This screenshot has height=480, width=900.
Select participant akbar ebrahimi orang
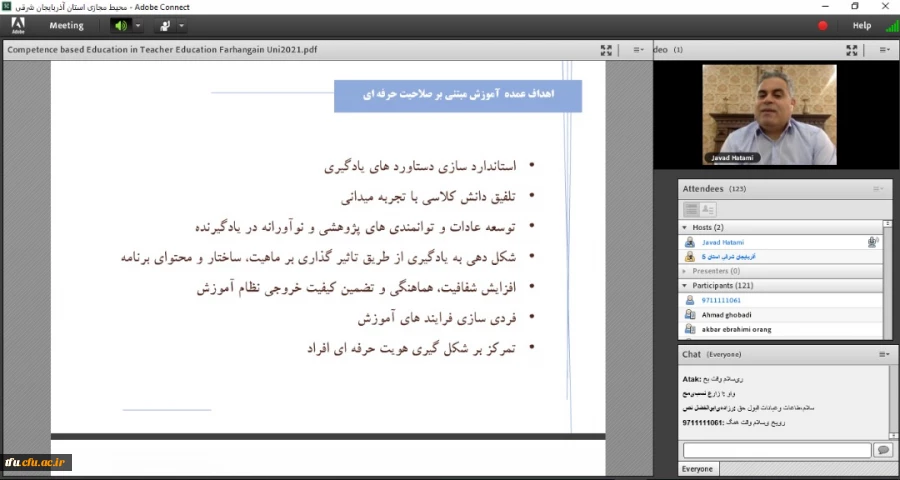(x=781, y=330)
